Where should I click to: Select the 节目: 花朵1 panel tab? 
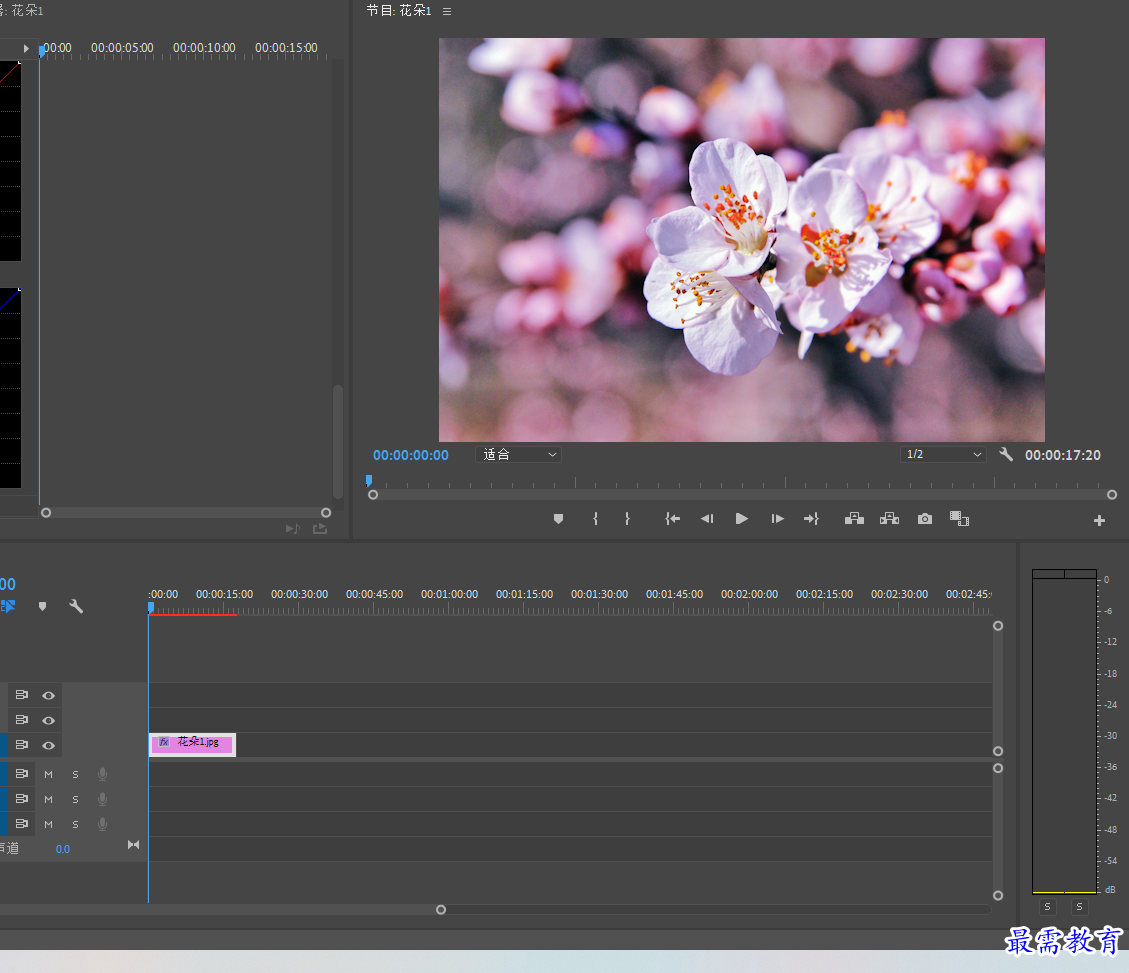pos(399,11)
